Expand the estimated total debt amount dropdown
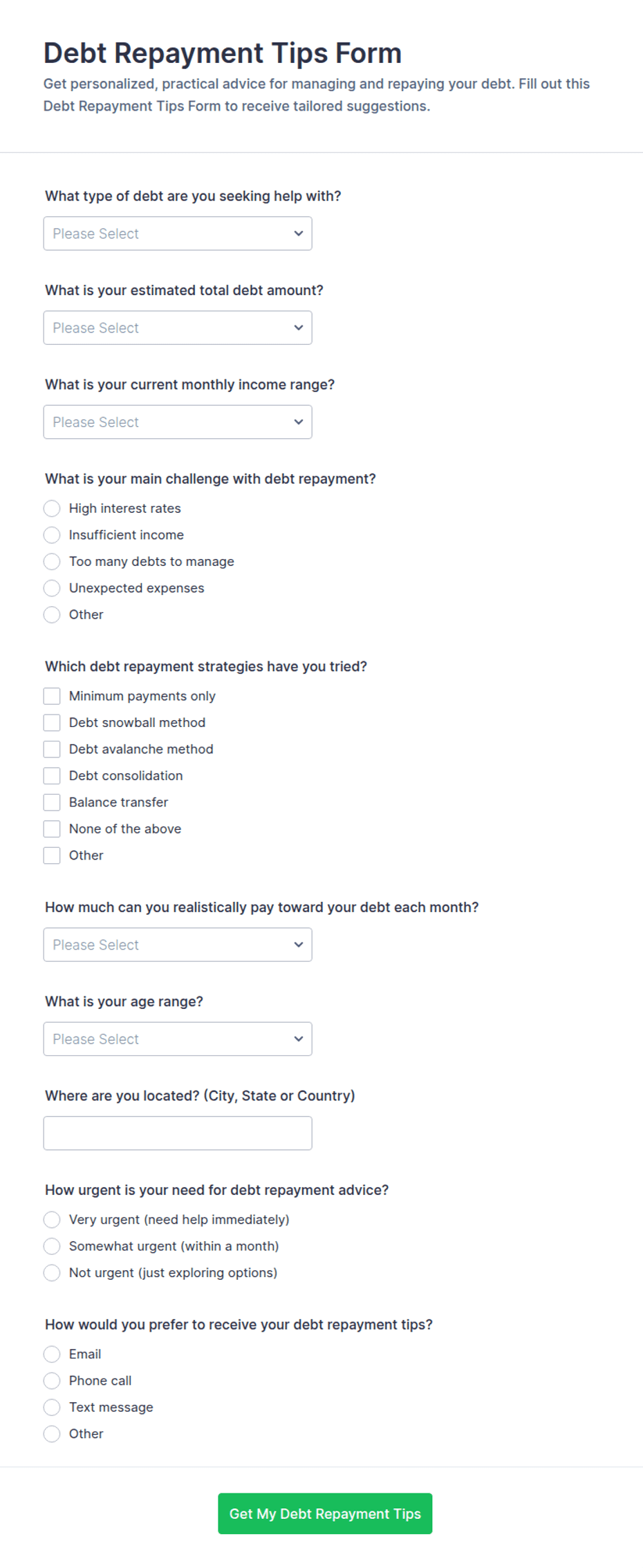643x1568 pixels. (x=178, y=328)
